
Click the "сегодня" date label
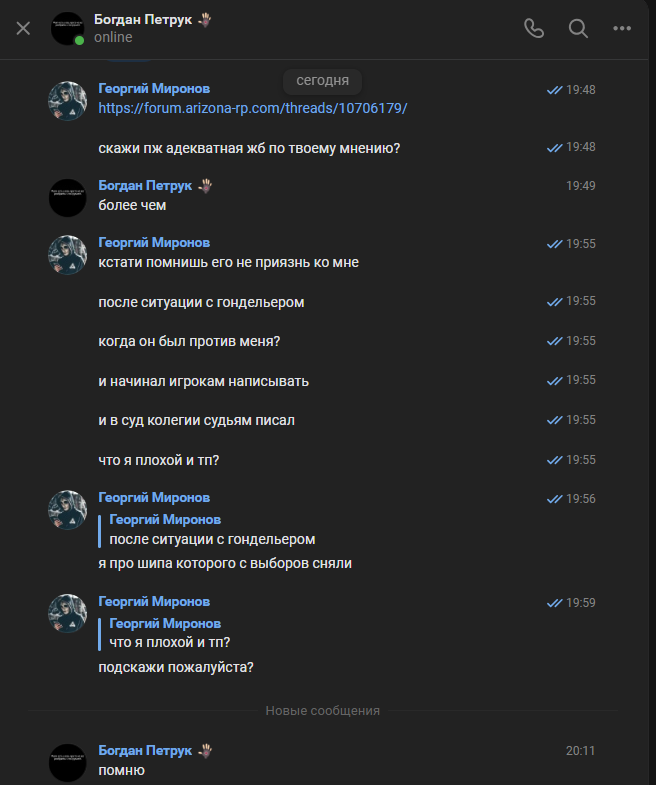[x=322, y=80]
